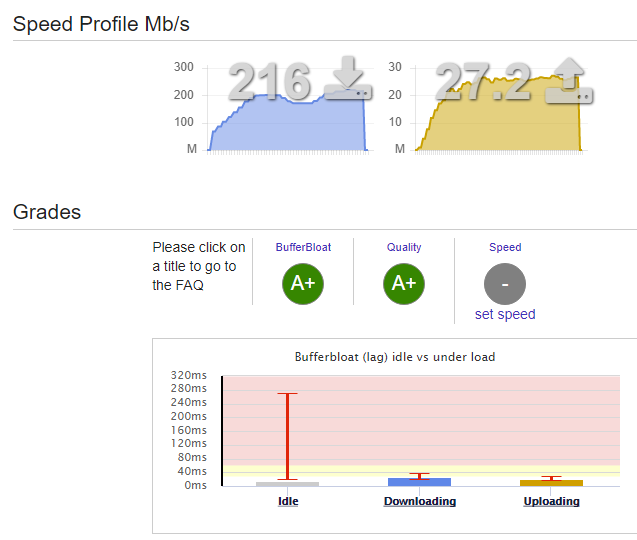Click the orange Uploading latency bar
The image size is (637, 540).
click(x=551, y=483)
